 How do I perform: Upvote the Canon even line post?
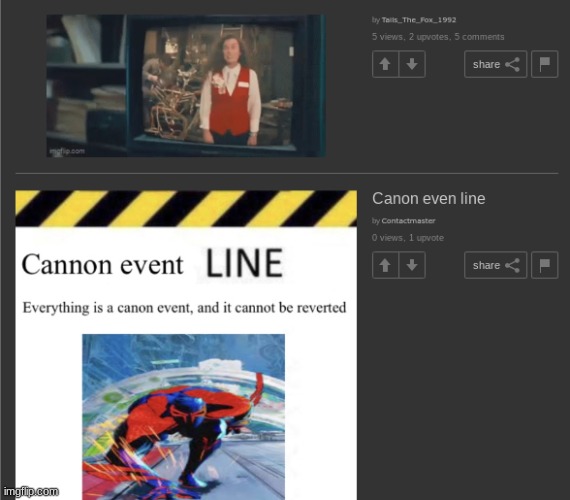(385, 265)
